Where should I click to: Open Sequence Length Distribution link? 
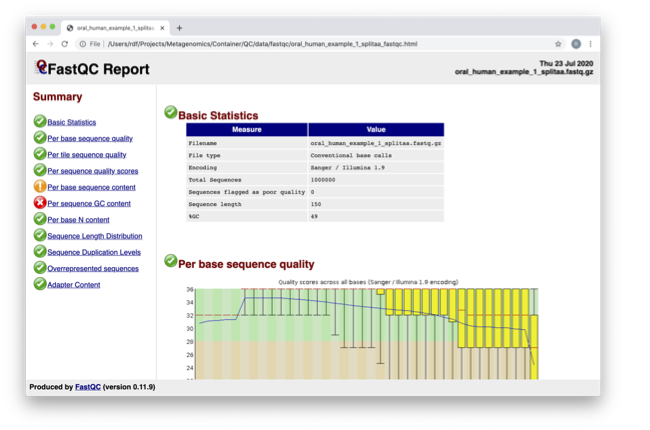coord(95,236)
